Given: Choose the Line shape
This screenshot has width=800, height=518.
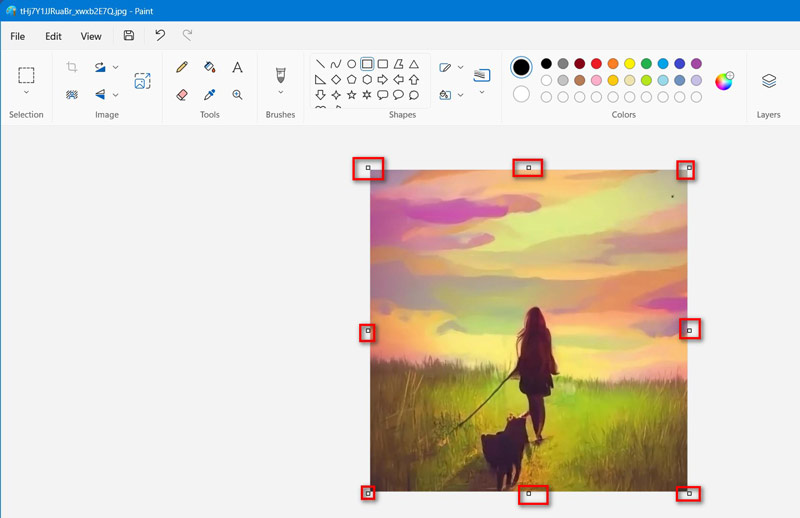Looking at the screenshot, I should click(320, 64).
